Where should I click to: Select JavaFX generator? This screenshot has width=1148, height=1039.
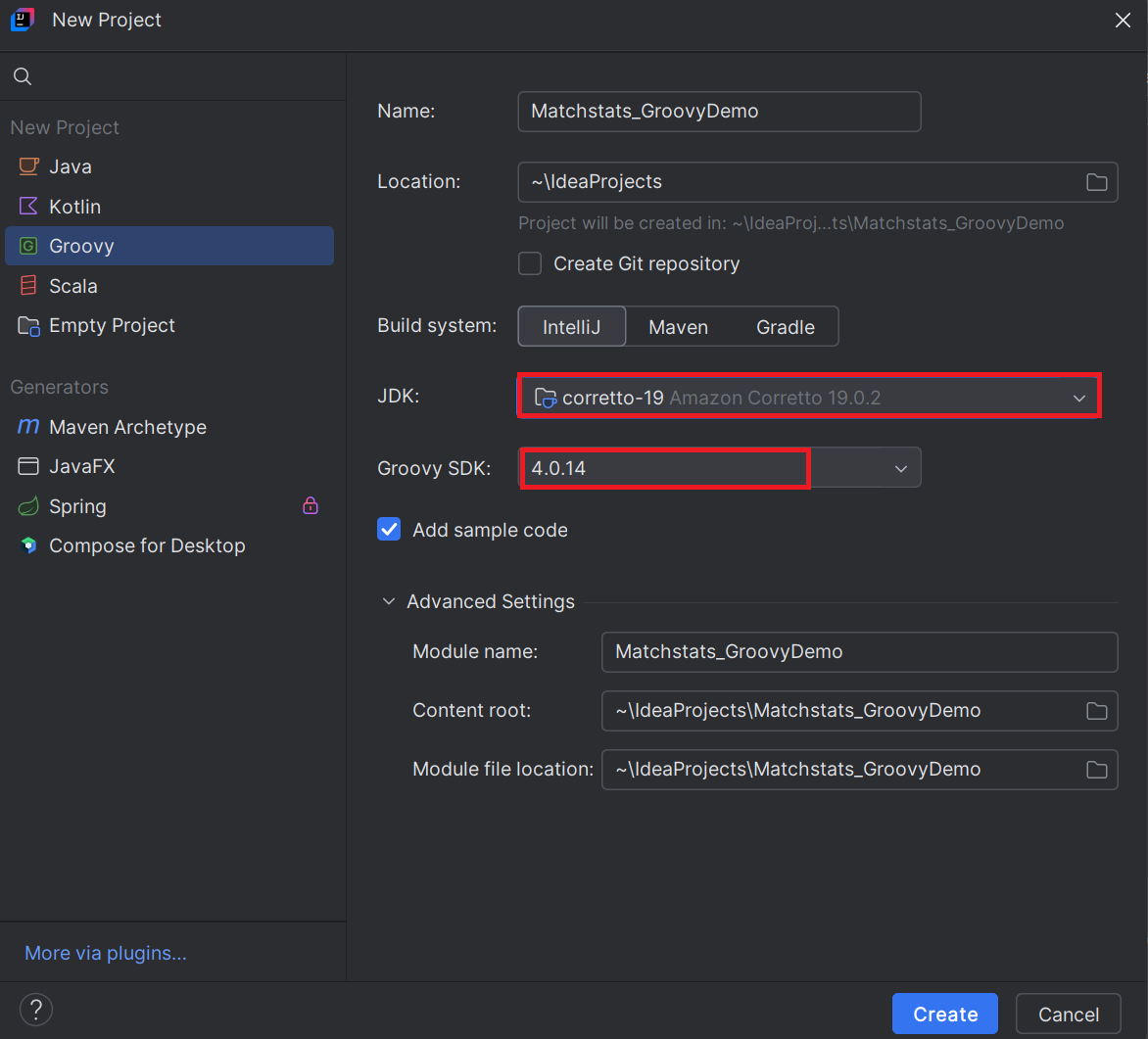(x=169, y=466)
